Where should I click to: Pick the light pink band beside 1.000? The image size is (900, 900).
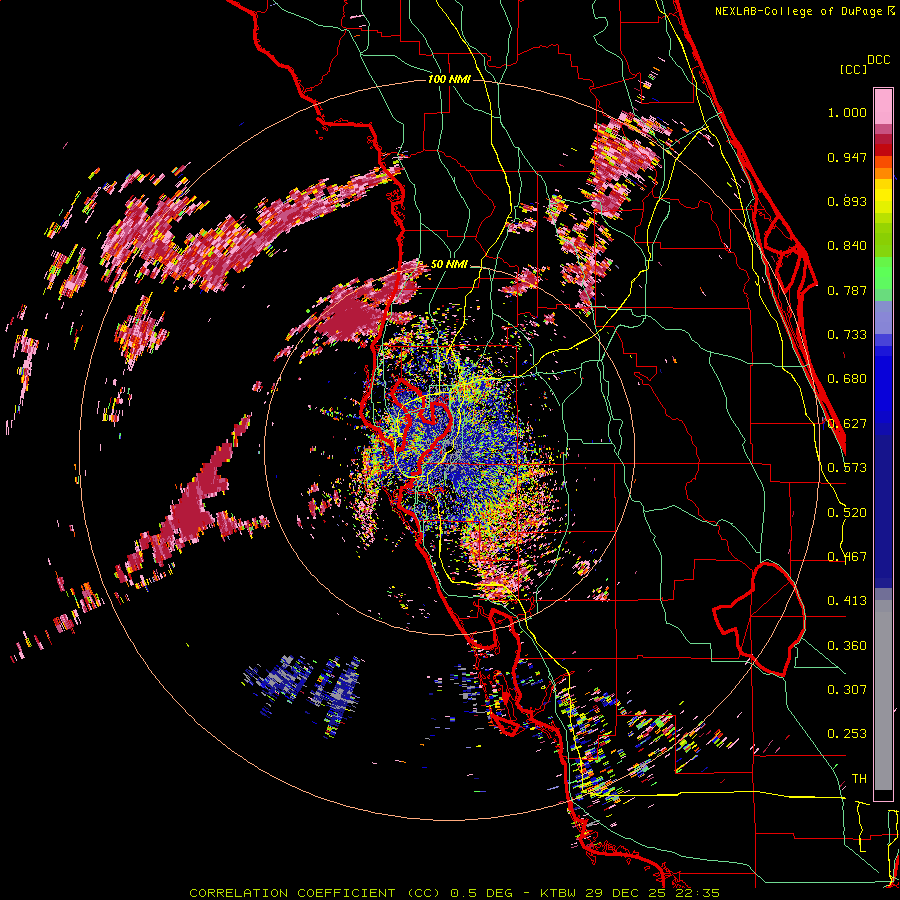tap(883, 107)
